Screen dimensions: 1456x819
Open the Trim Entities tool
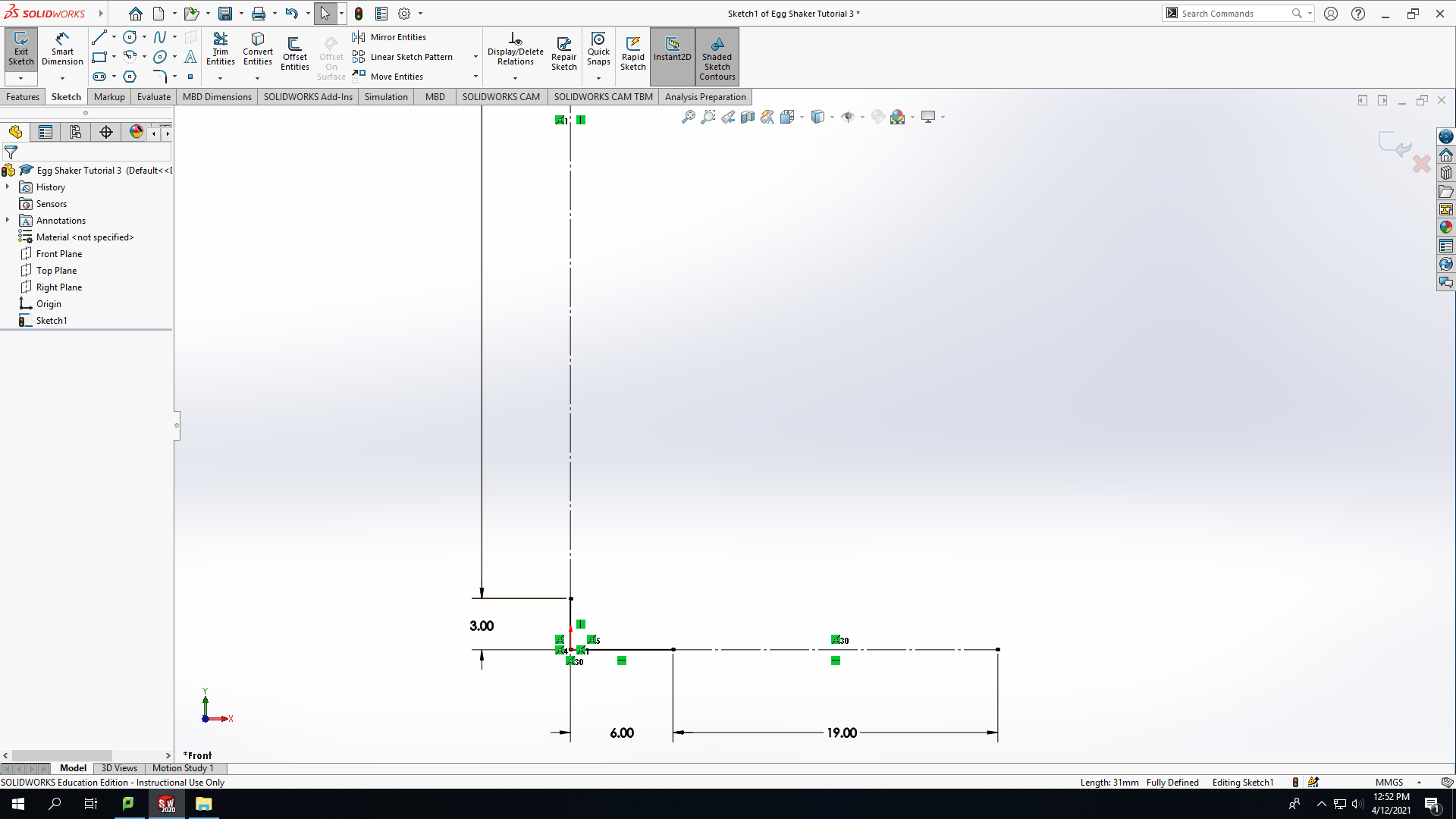221,50
